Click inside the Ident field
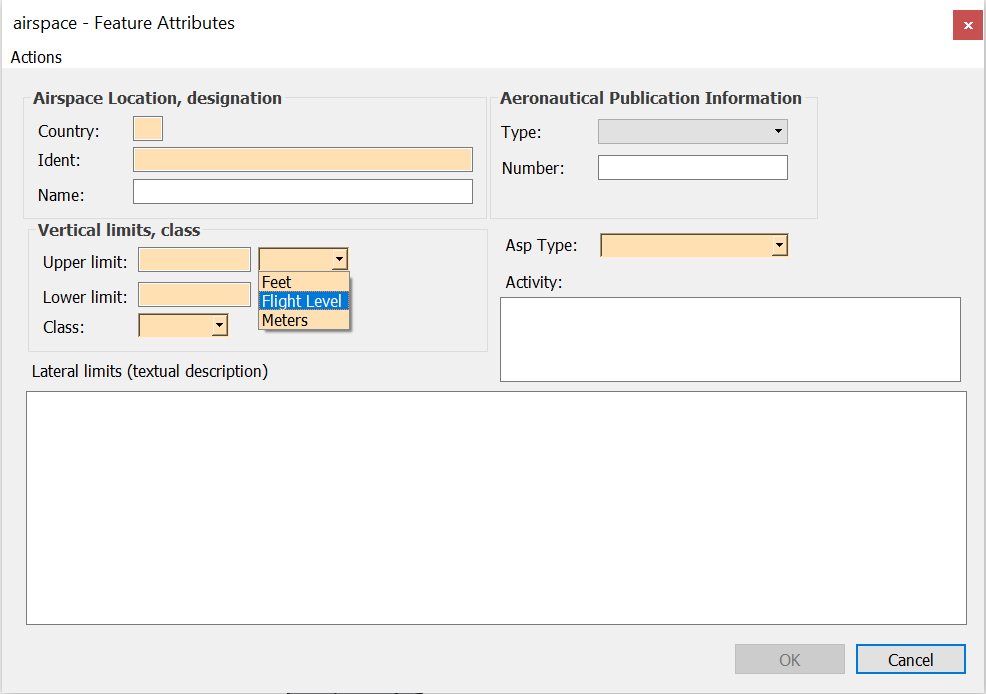Image resolution: width=986 pixels, height=694 pixels. [302, 159]
